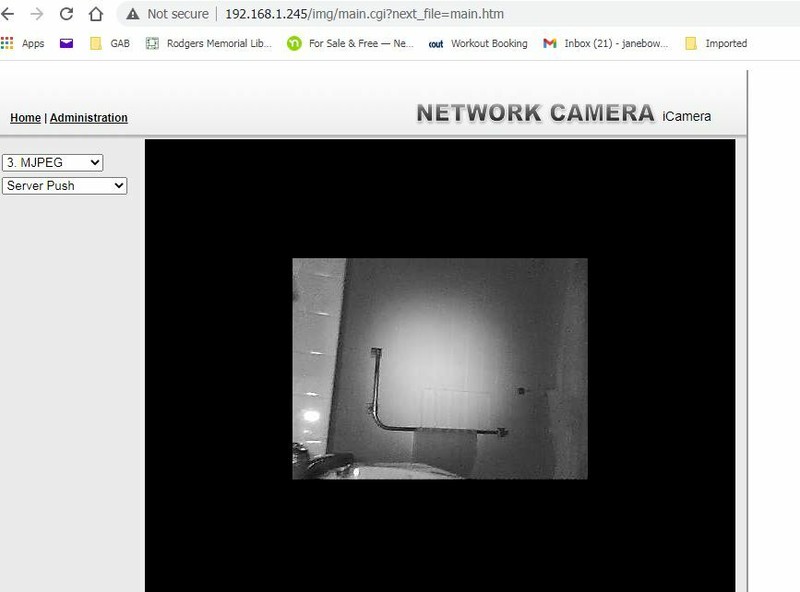Click the NETWORK CAMERA header title
This screenshot has height=592, width=800.
pos(535,113)
